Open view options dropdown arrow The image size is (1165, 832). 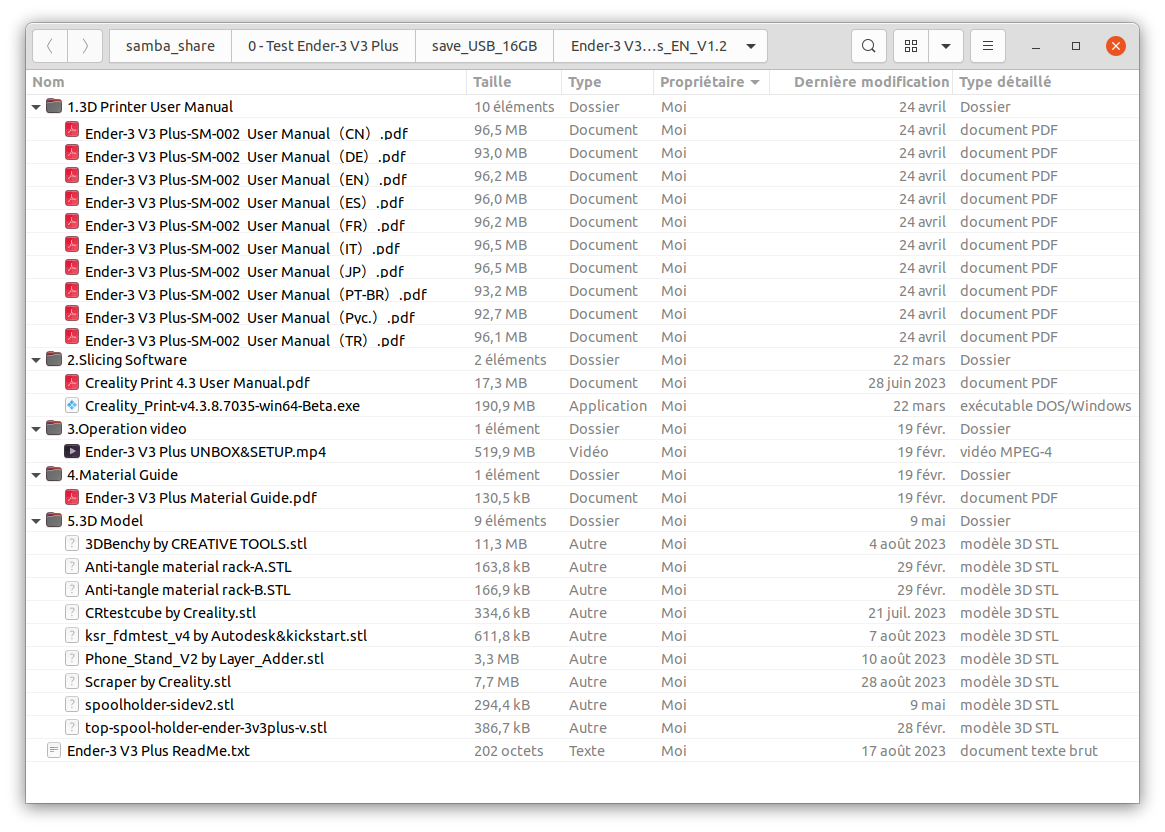(946, 46)
